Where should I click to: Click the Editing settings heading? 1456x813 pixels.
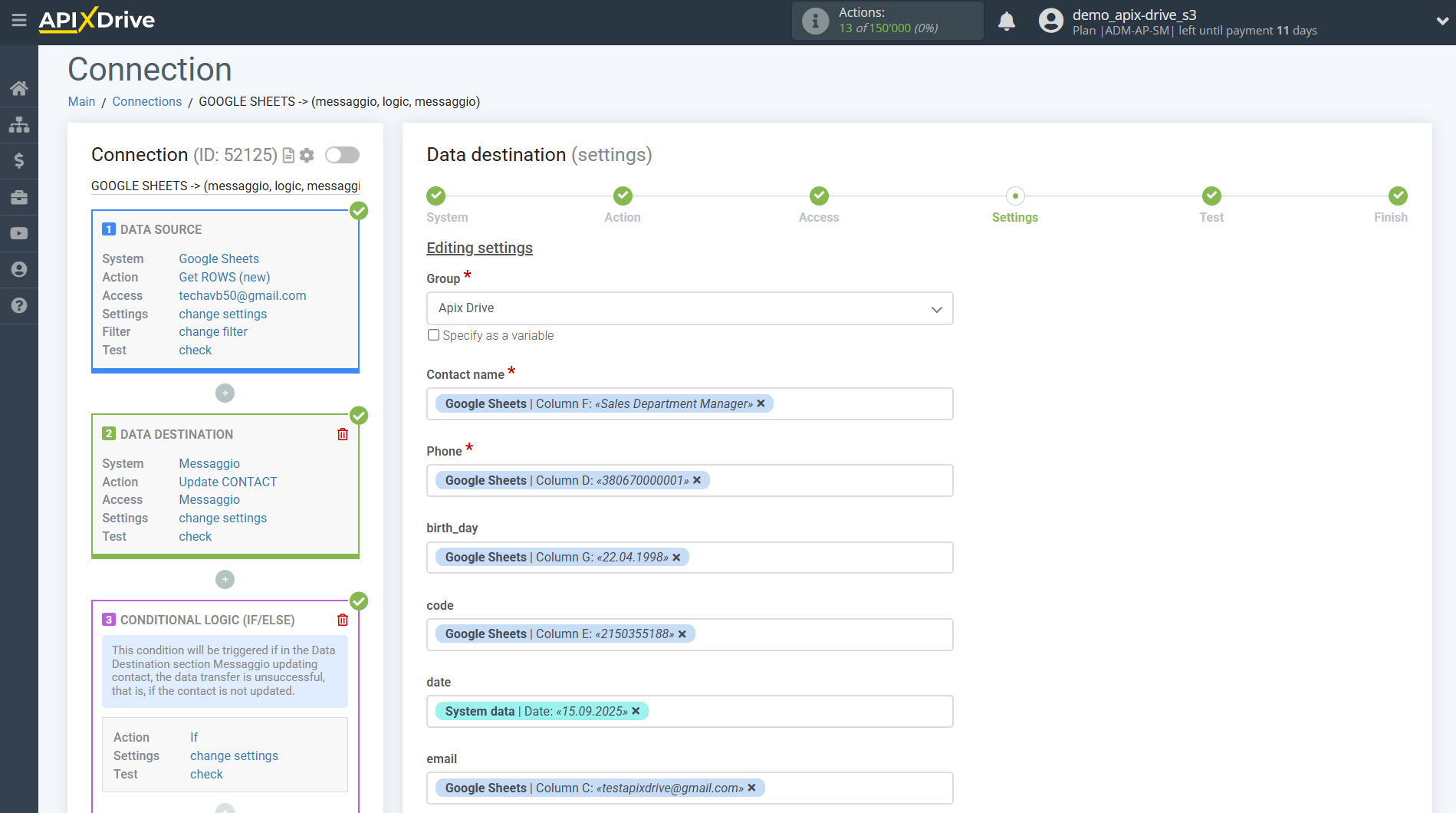pos(479,248)
